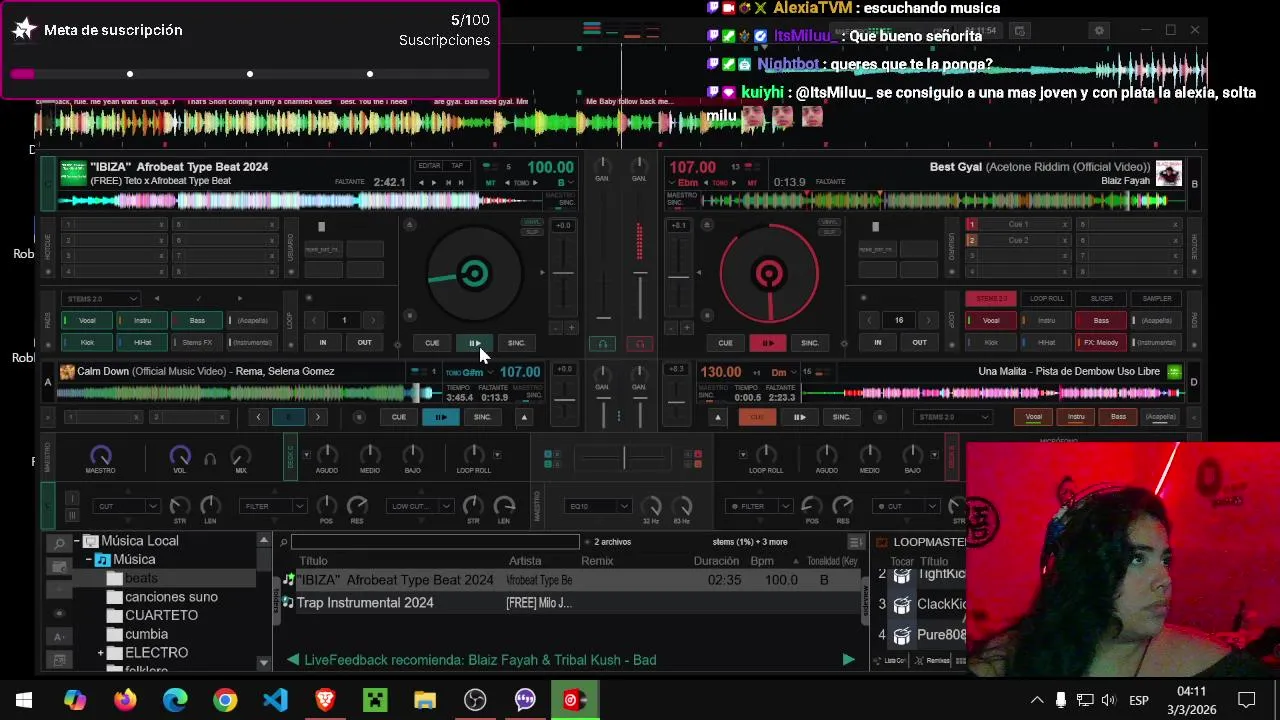Image resolution: width=1280 pixels, height=720 pixels.
Task: Open key dropdown next to B on IBIZA deck
Action: pyautogui.click(x=570, y=183)
